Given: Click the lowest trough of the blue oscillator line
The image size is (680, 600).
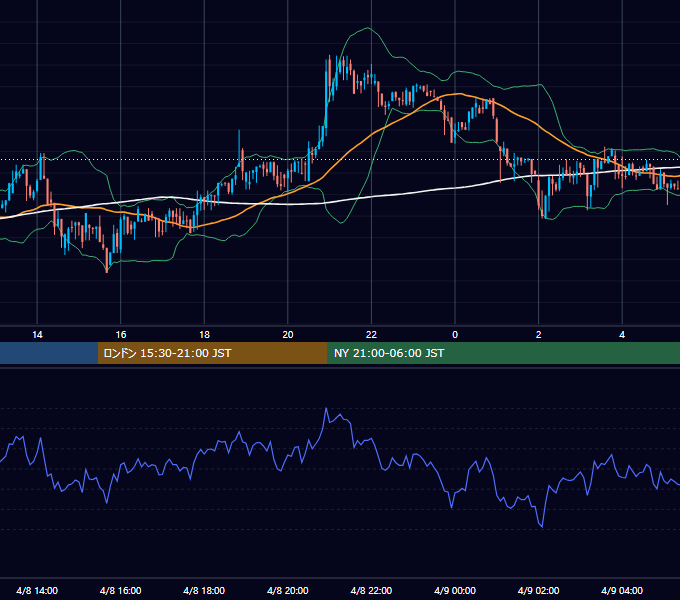Looking at the screenshot, I should pos(542,527).
